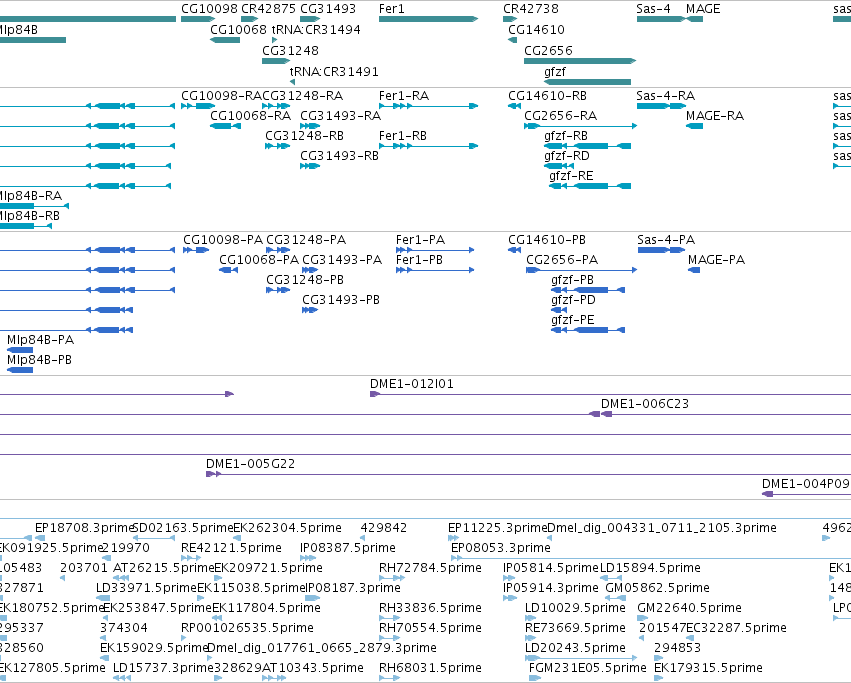Select the CG10068-PA protein
The height and width of the screenshot is (683, 851).
tap(228, 270)
